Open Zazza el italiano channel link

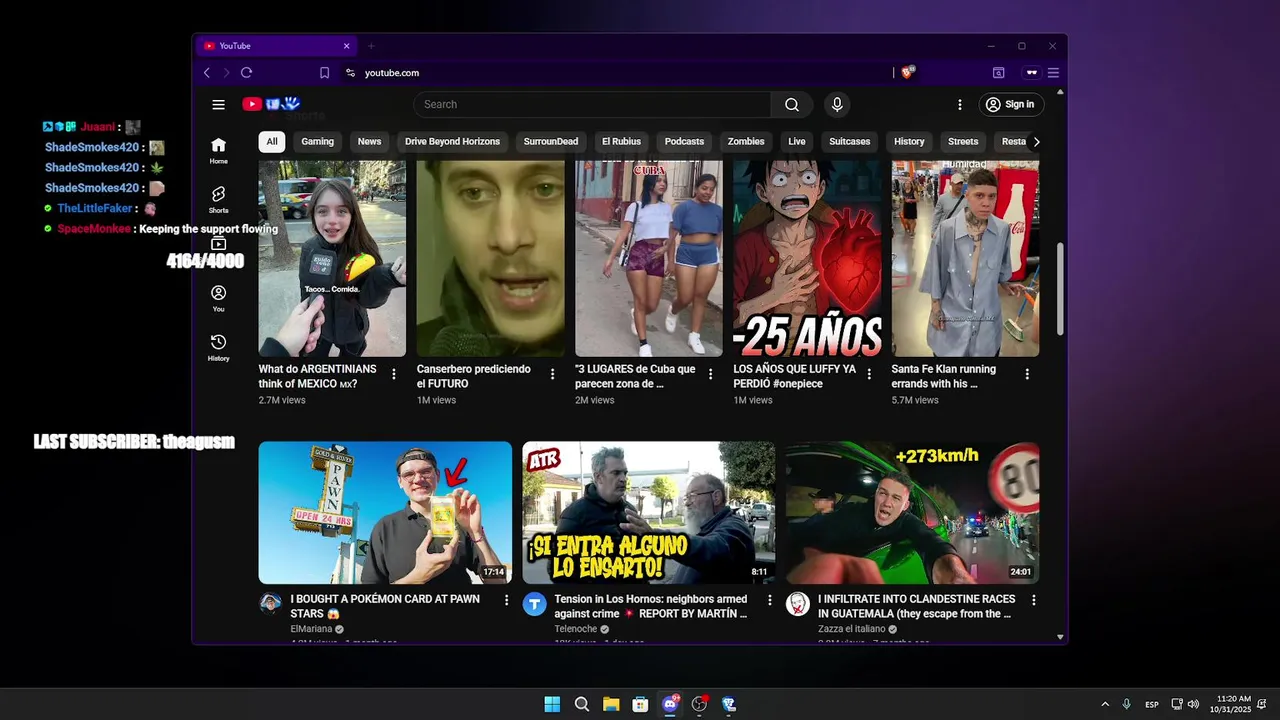click(851, 629)
